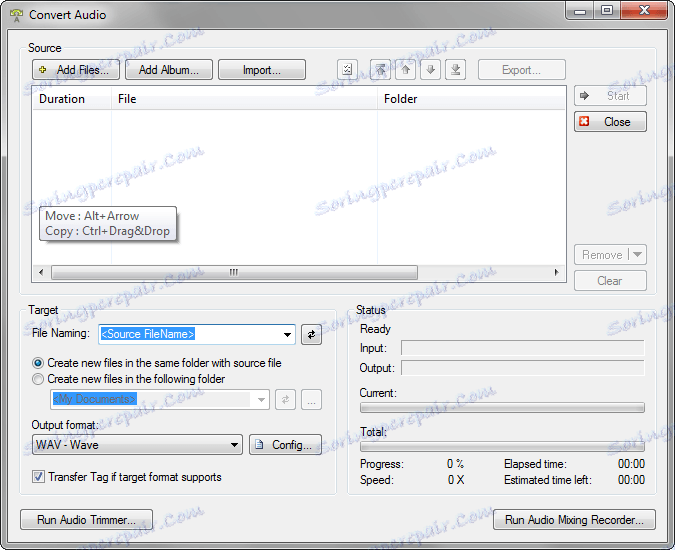Image resolution: width=675 pixels, height=550 pixels.
Task: Expand the Remove dropdown arrow
Action: [x=638, y=255]
